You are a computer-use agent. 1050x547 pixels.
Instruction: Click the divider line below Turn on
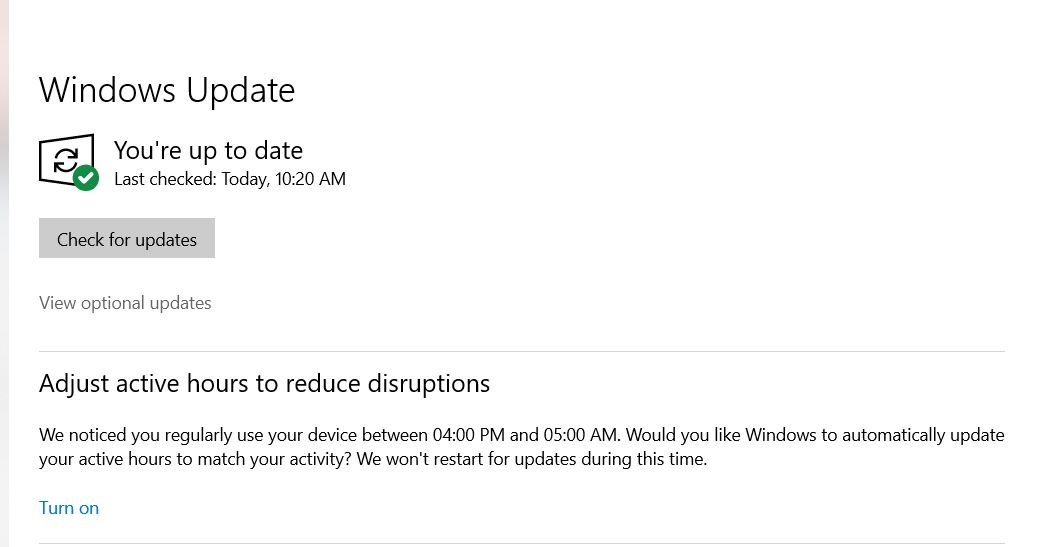click(522, 543)
